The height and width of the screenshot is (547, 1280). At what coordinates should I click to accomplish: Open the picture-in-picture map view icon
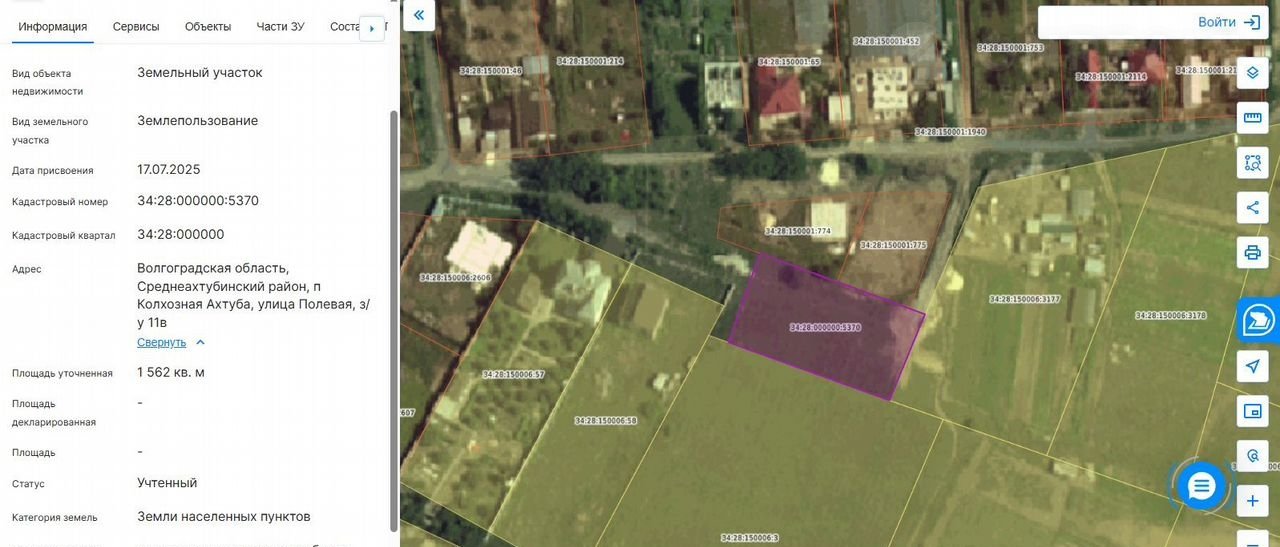(x=1252, y=411)
